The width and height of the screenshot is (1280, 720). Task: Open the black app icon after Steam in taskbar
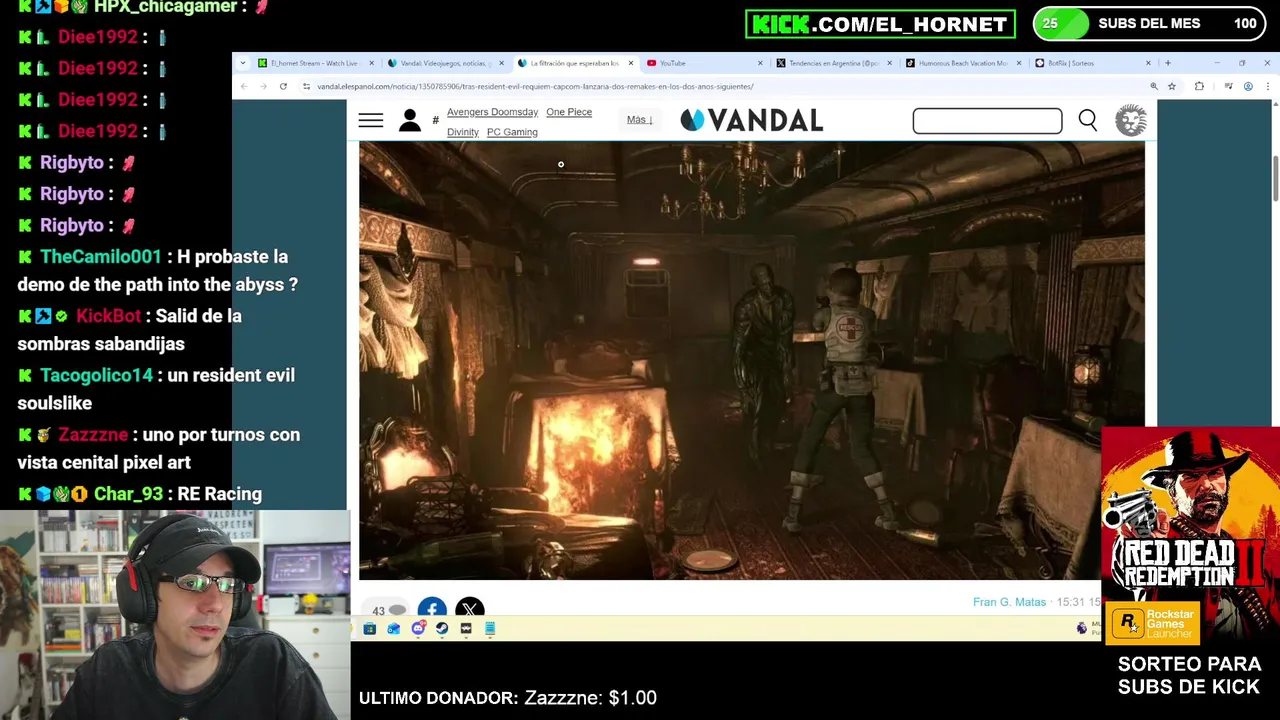coord(466,629)
